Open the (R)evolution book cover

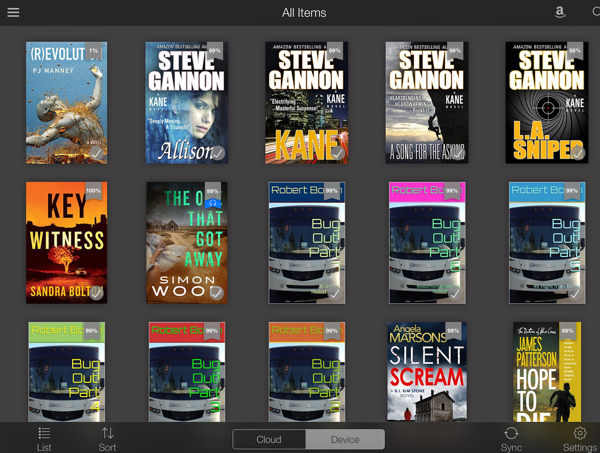click(x=66, y=102)
